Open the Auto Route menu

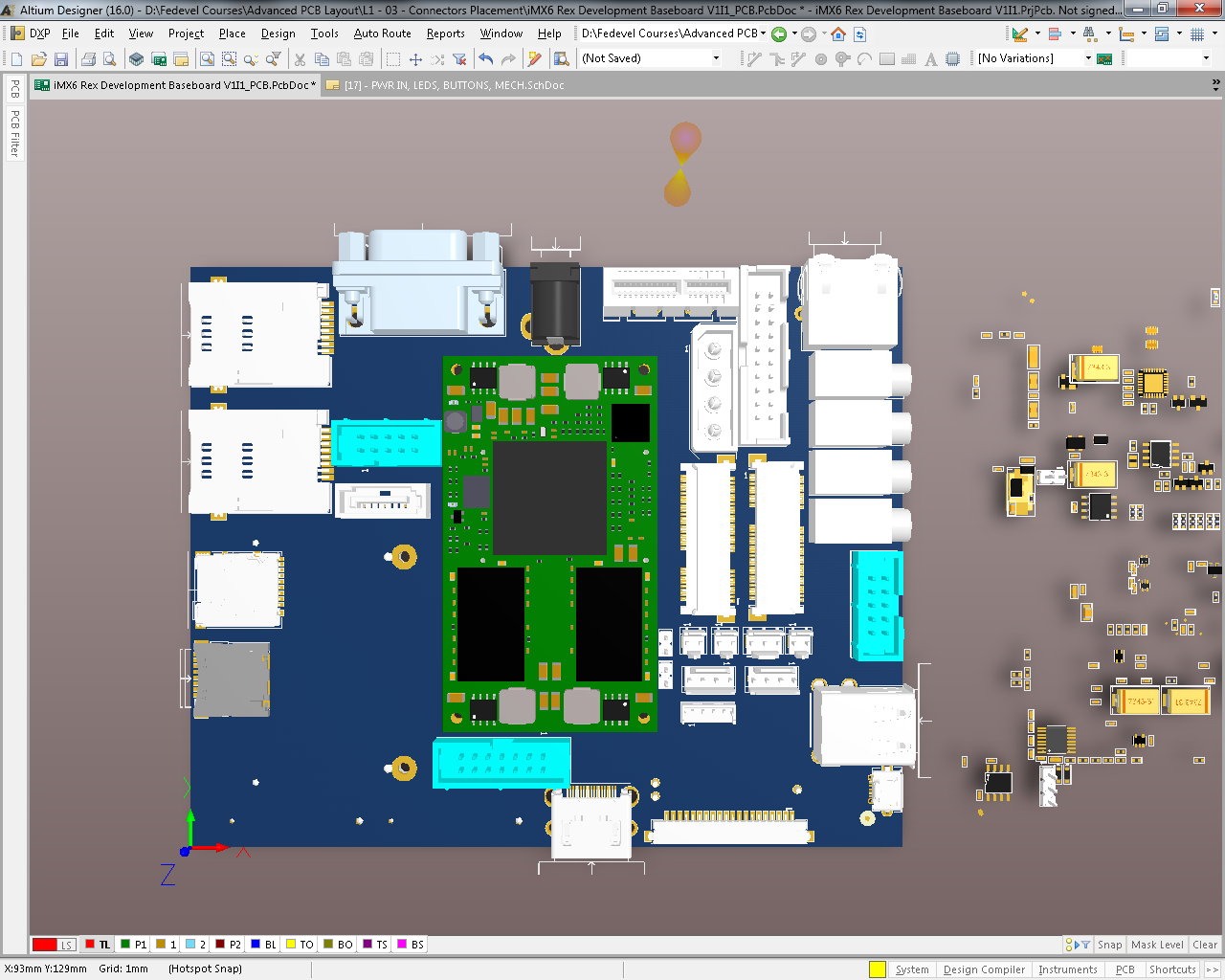(382, 33)
